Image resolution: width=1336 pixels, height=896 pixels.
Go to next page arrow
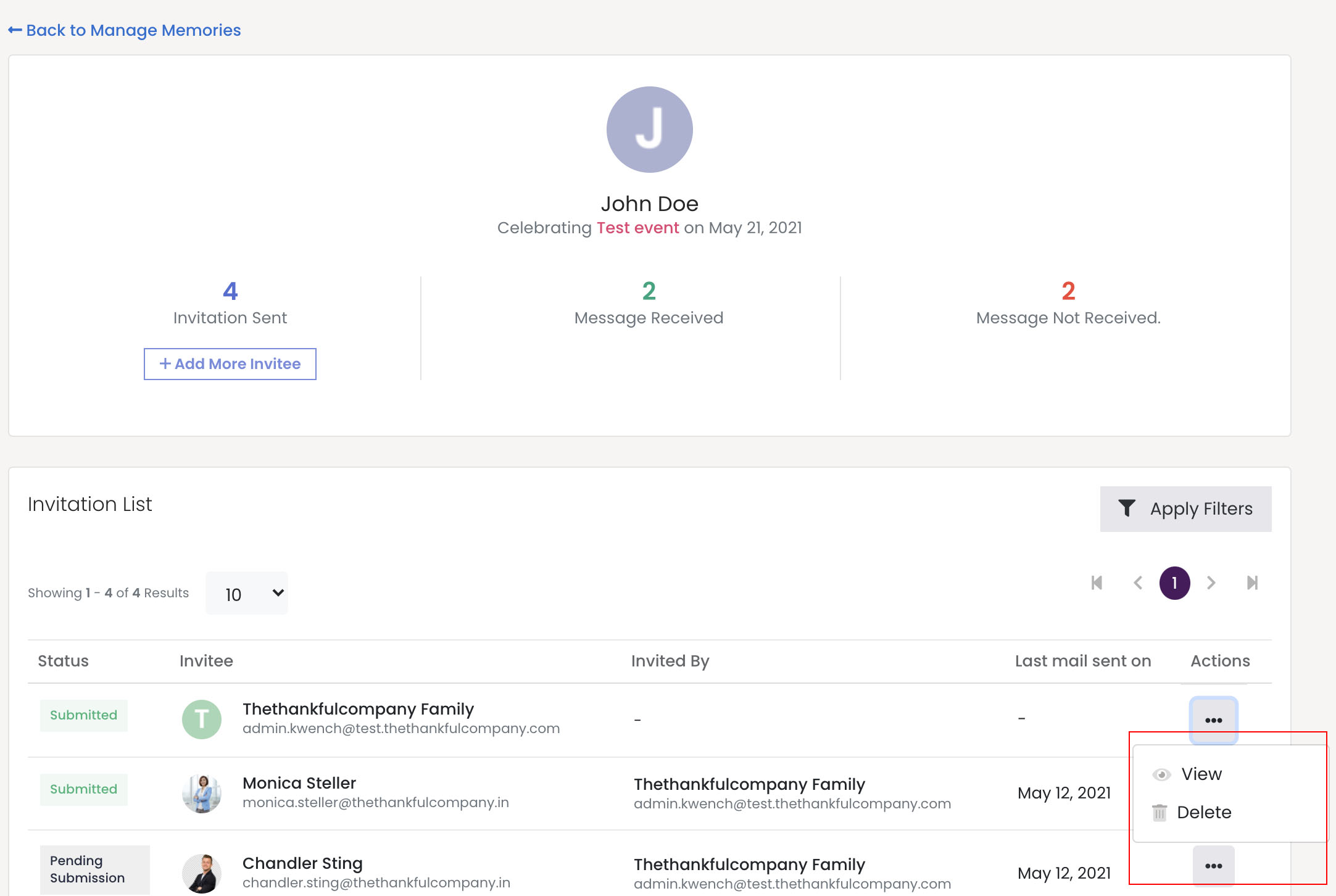[x=1211, y=583]
